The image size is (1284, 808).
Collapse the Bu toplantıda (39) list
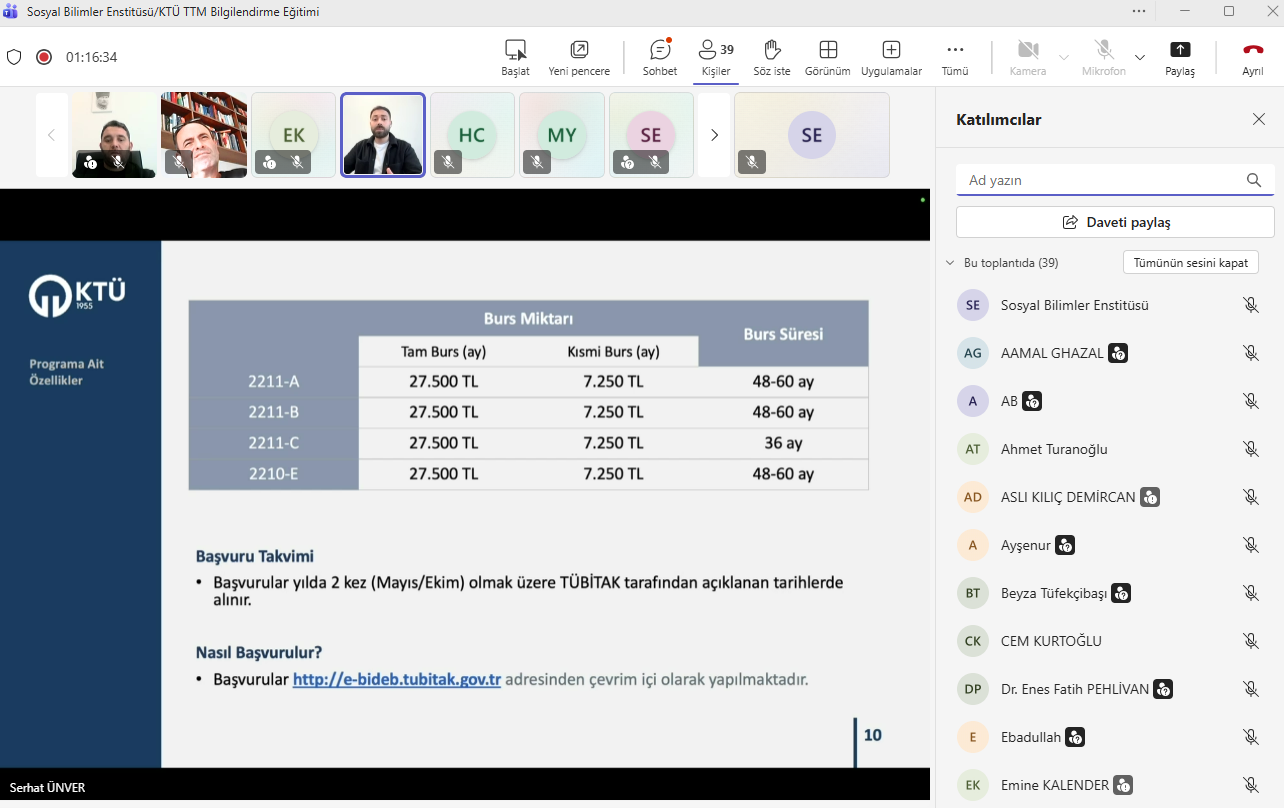point(950,263)
